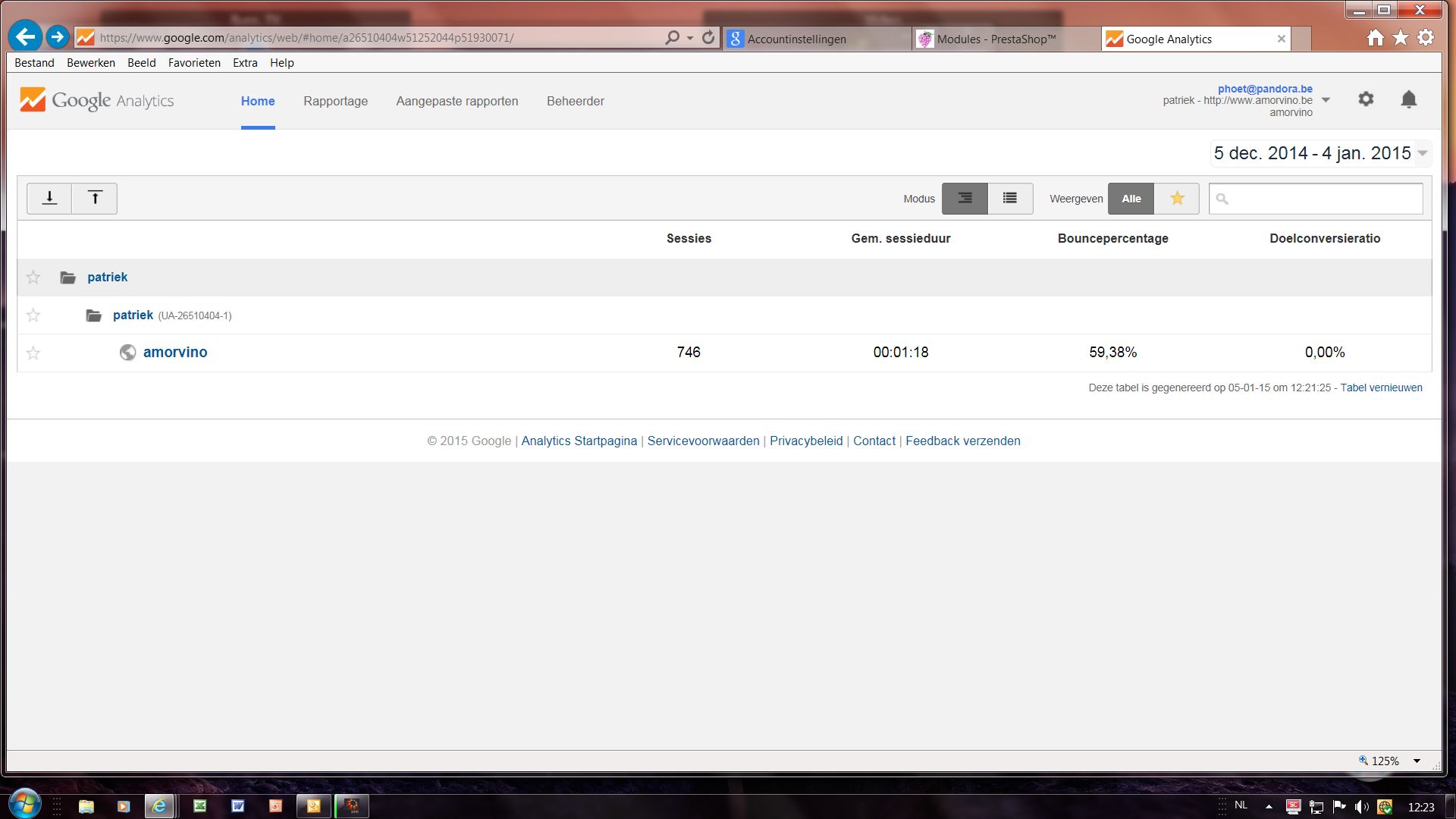
Task: Click the collapse-all arrow button
Action: (x=49, y=199)
